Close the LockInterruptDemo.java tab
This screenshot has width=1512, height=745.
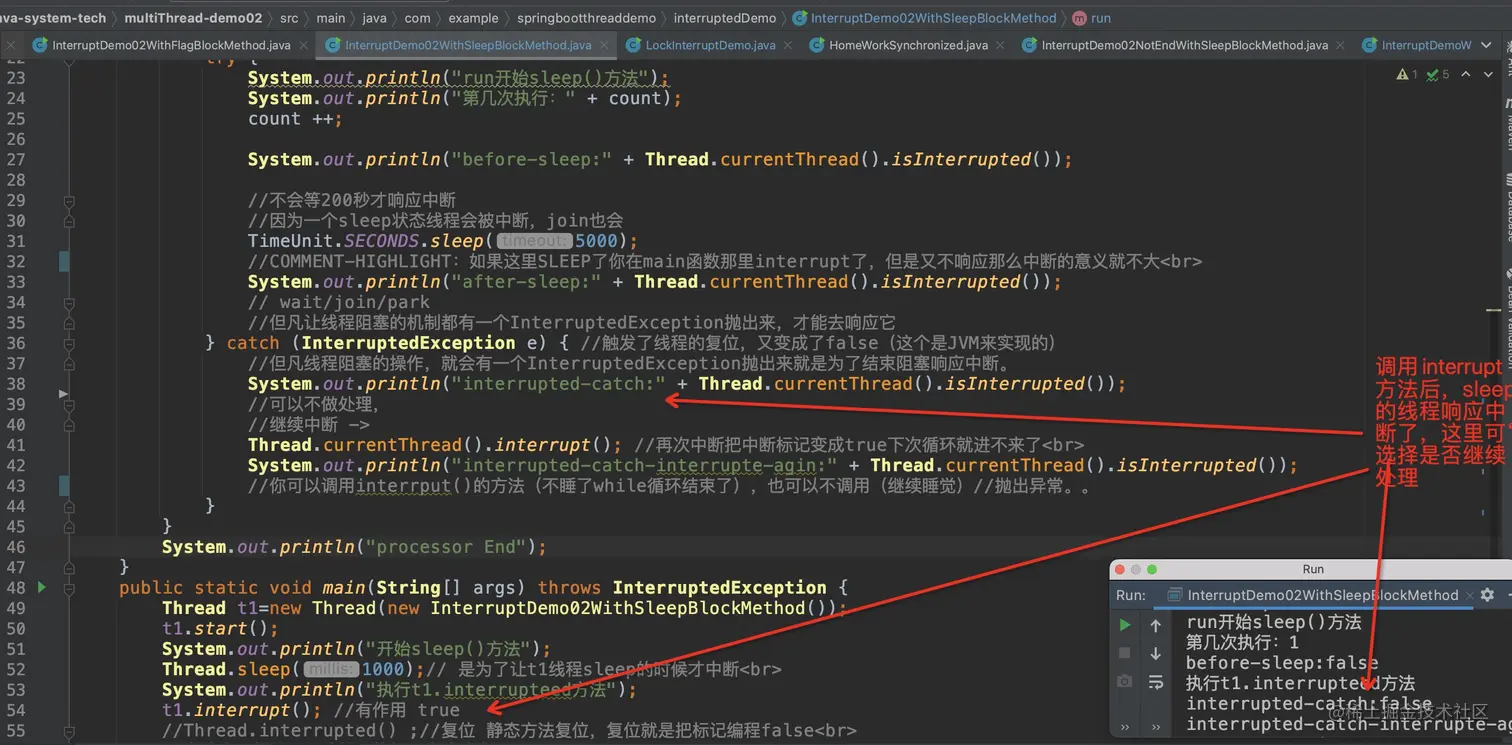click(x=789, y=45)
